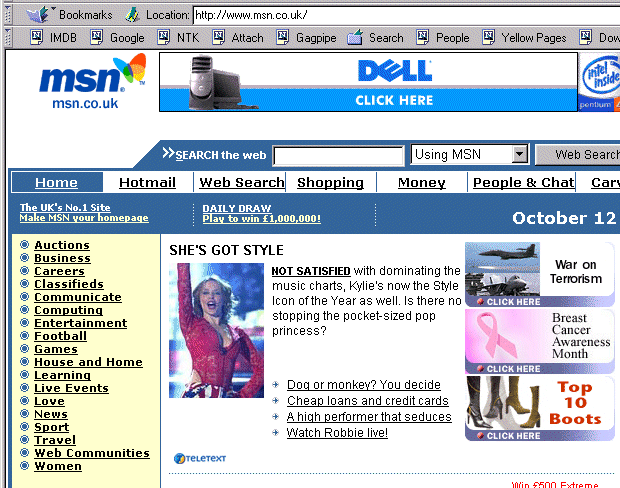The height and width of the screenshot is (488, 620).
Task: Open the Yellow Pages bookmark icon
Action: [488, 37]
